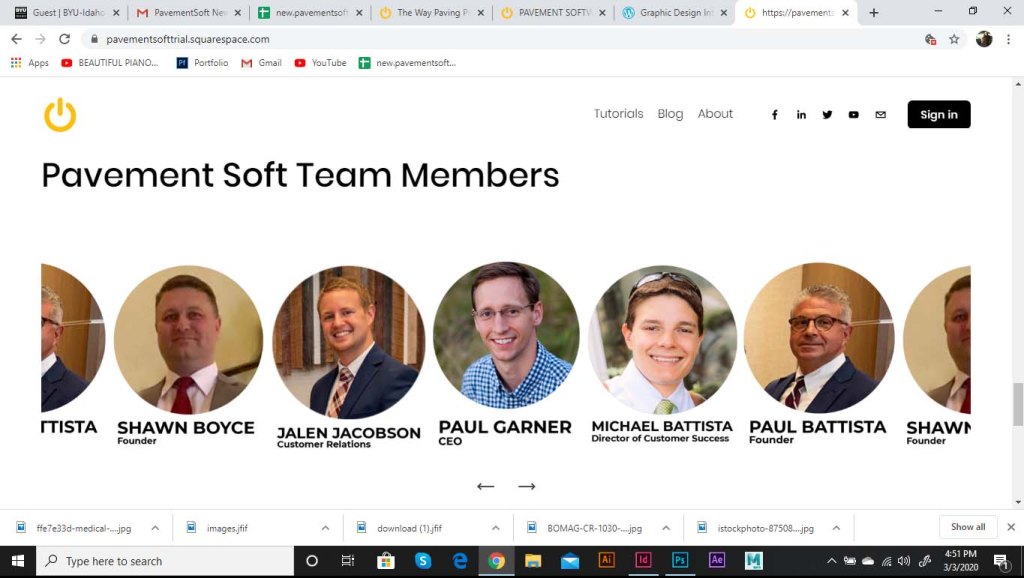Expand options for images.jfif download
Screen dimensions: 1024x578
(325, 528)
